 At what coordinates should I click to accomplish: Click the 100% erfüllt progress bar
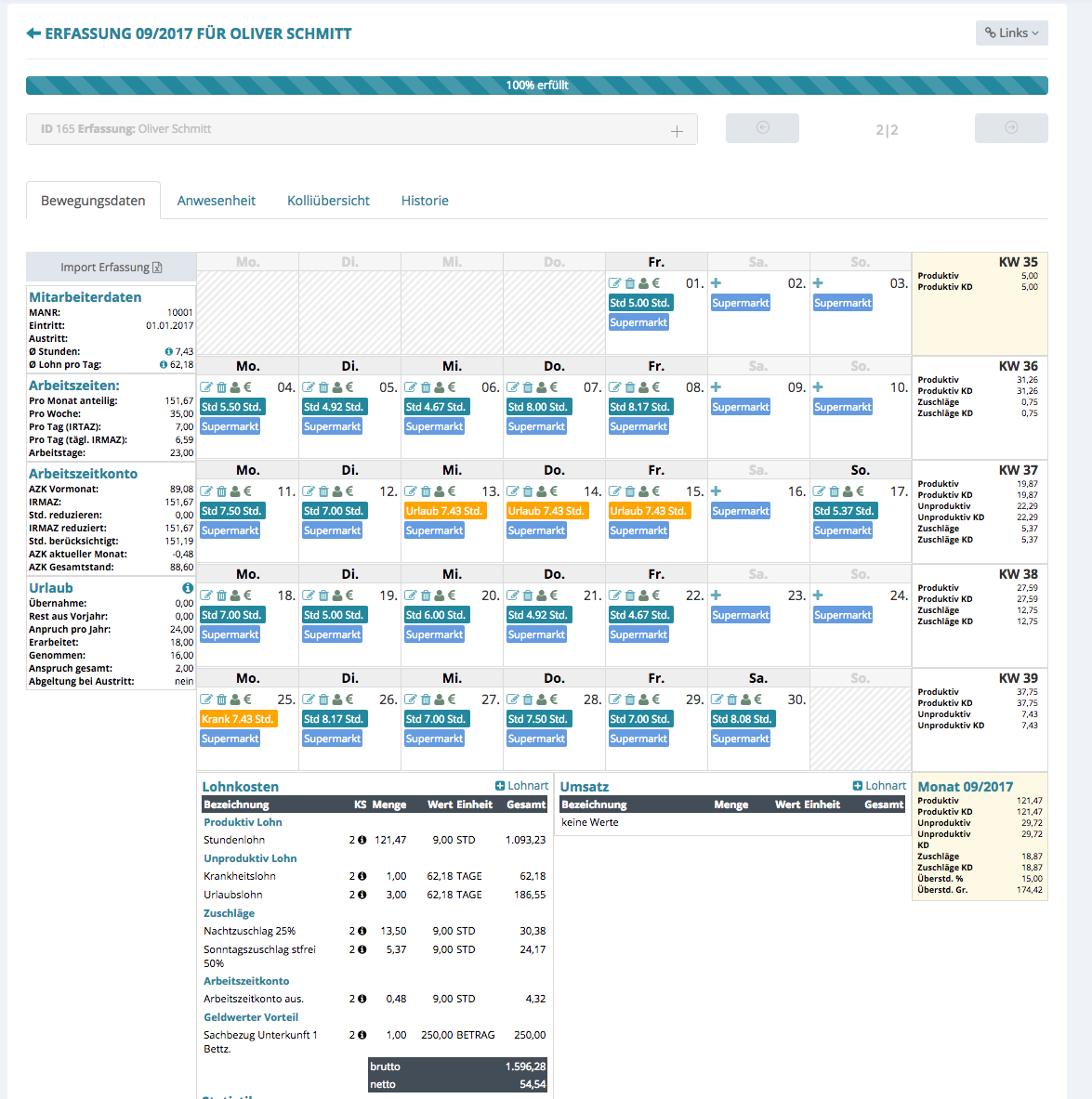(x=536, y=85)
